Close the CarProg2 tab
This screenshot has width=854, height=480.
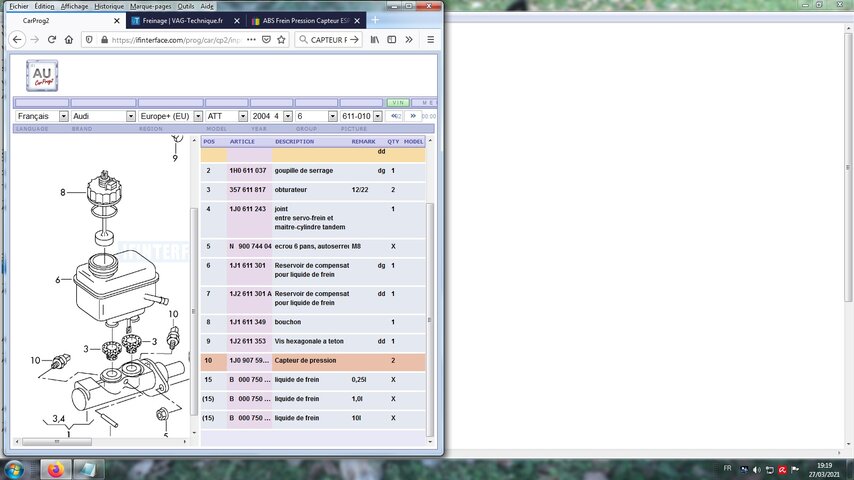[x=117, y=21]
